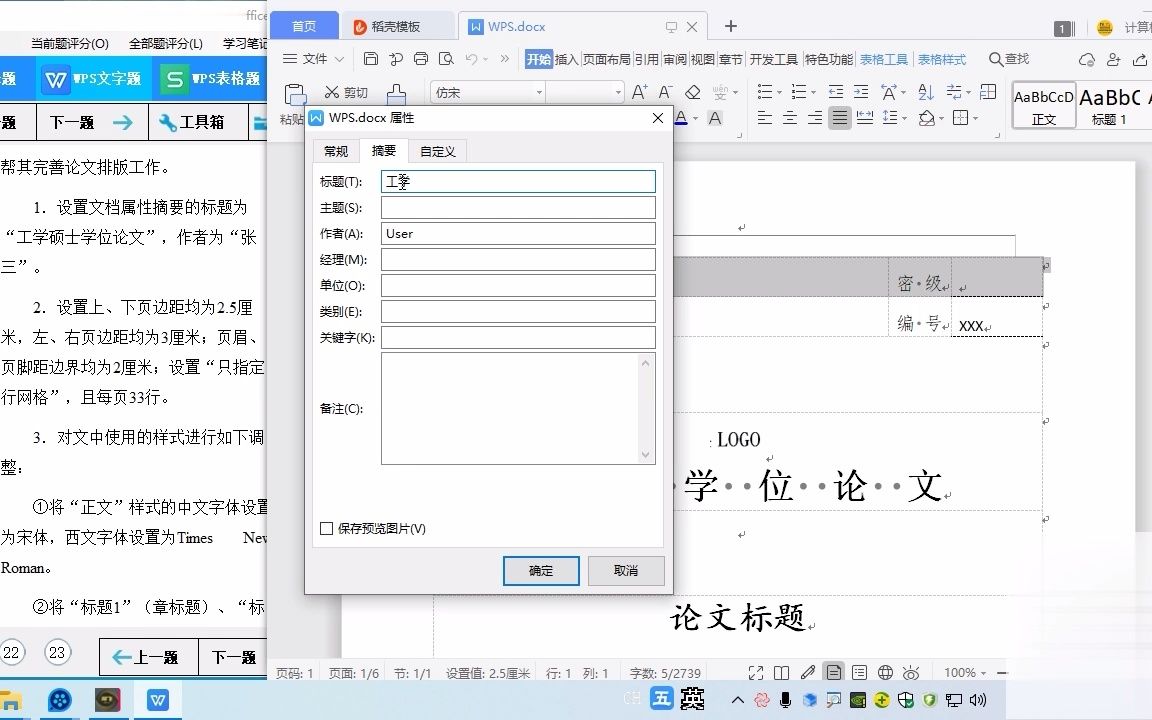The height and width of the screenshot is (720, 1152).
Task: Click the align right icon
Action: (815, 118)
